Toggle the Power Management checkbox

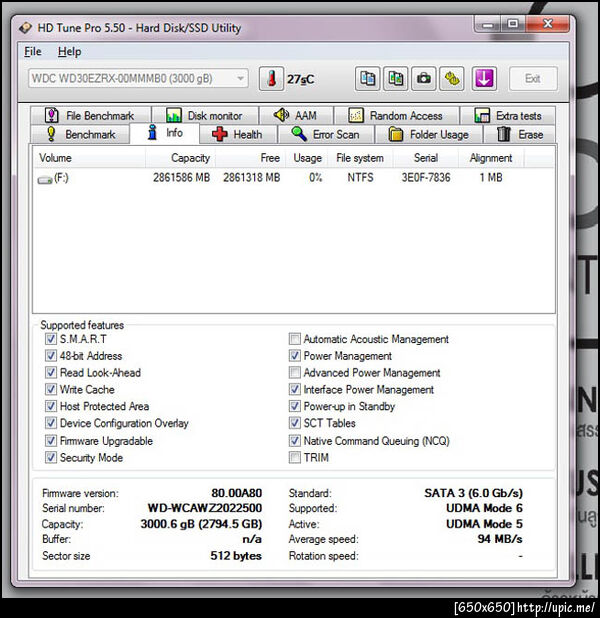pos(294,356)
